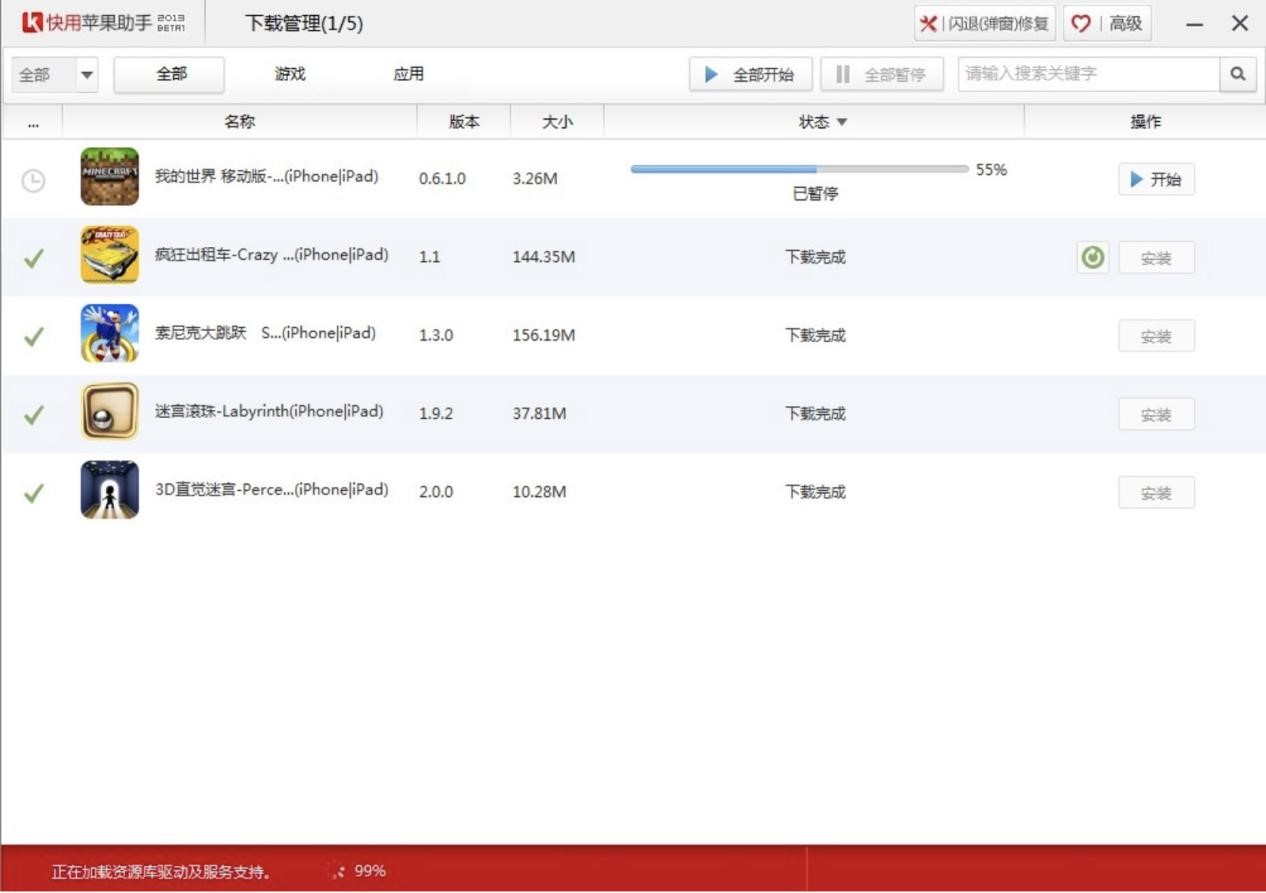Click the green checkmark for 疯狂出租车
Viewport: 1266px width, 893px height.
pos(34,258)
